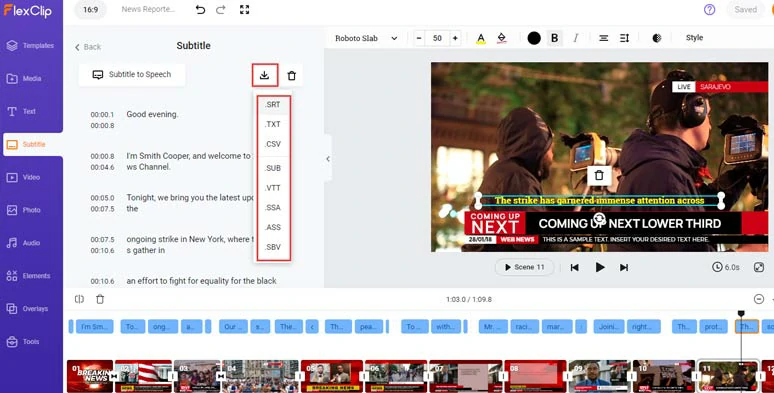Edit the font size value 50

tap(437, 38)
